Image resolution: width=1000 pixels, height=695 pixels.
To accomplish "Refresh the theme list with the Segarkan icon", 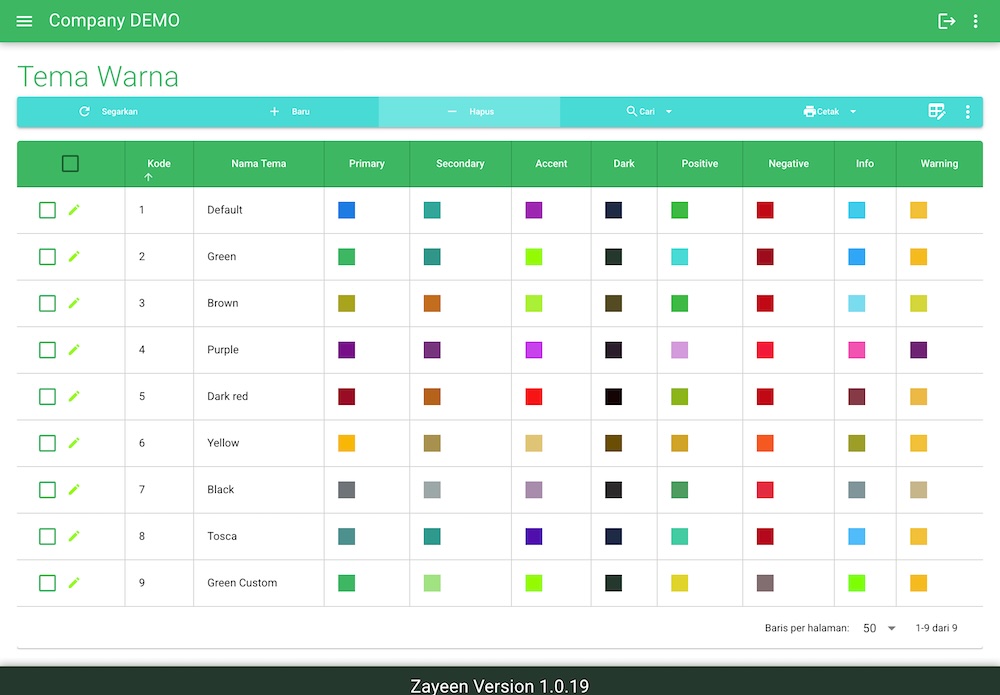I will 84,111.
